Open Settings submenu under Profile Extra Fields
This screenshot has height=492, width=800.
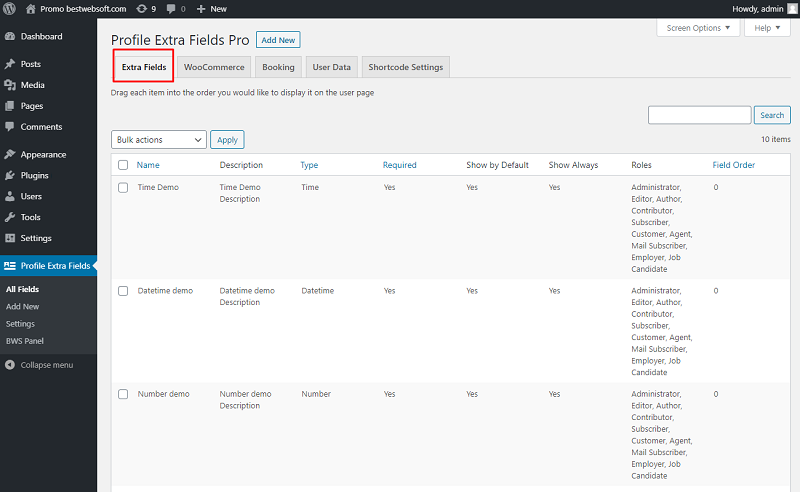[x=20, y=324]
